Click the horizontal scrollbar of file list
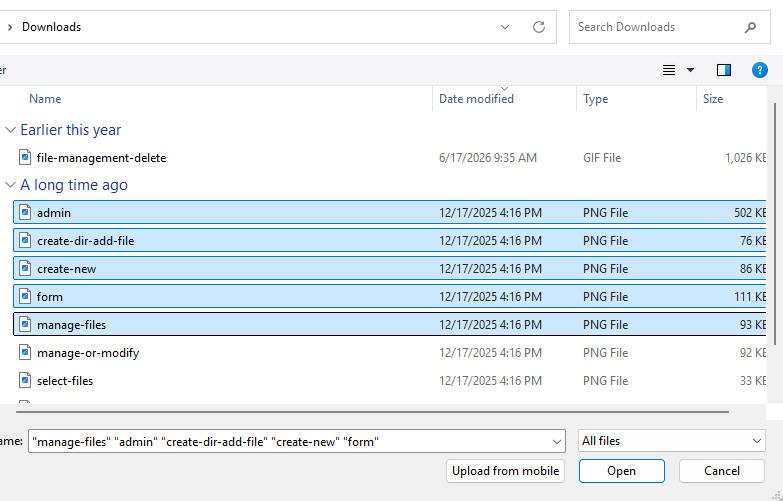The width and height of the screenshot is (783, 501). (x=372, y=412)
